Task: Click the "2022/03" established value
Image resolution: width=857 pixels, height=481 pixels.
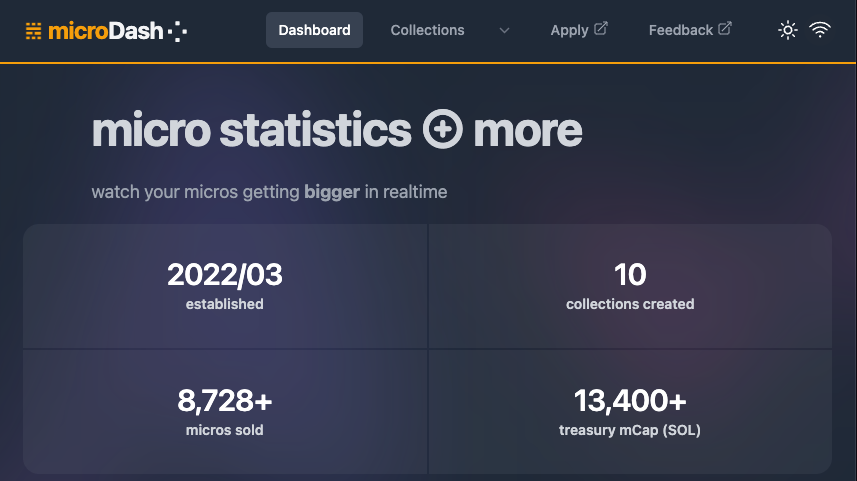Action: (225, 274)
